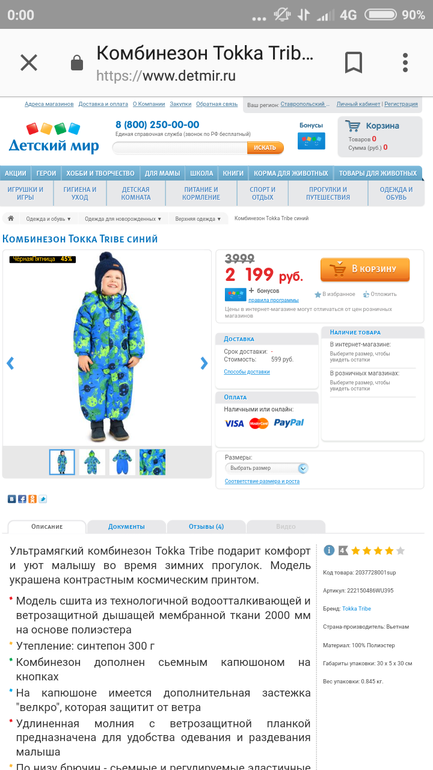Viewport: 433px width, 770px height.
Task: Close the browser custom tab
Action: coord(29,63)
